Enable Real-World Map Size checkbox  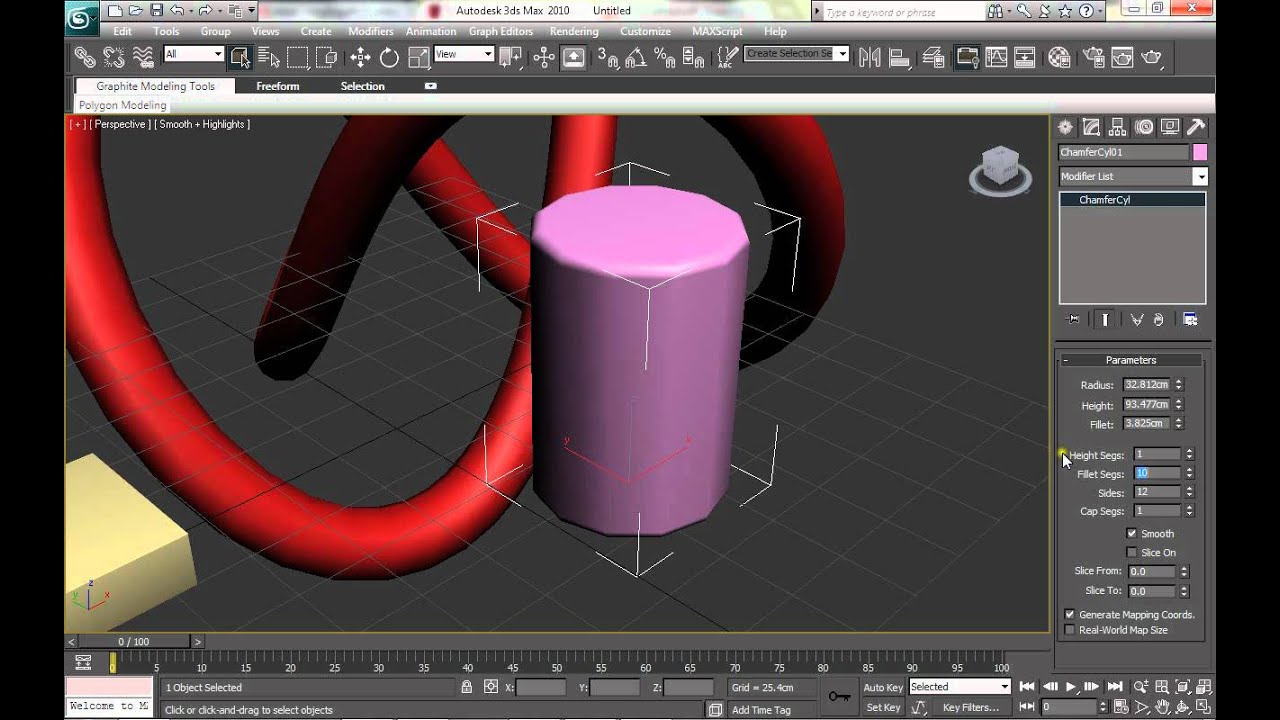[1070, 630]
